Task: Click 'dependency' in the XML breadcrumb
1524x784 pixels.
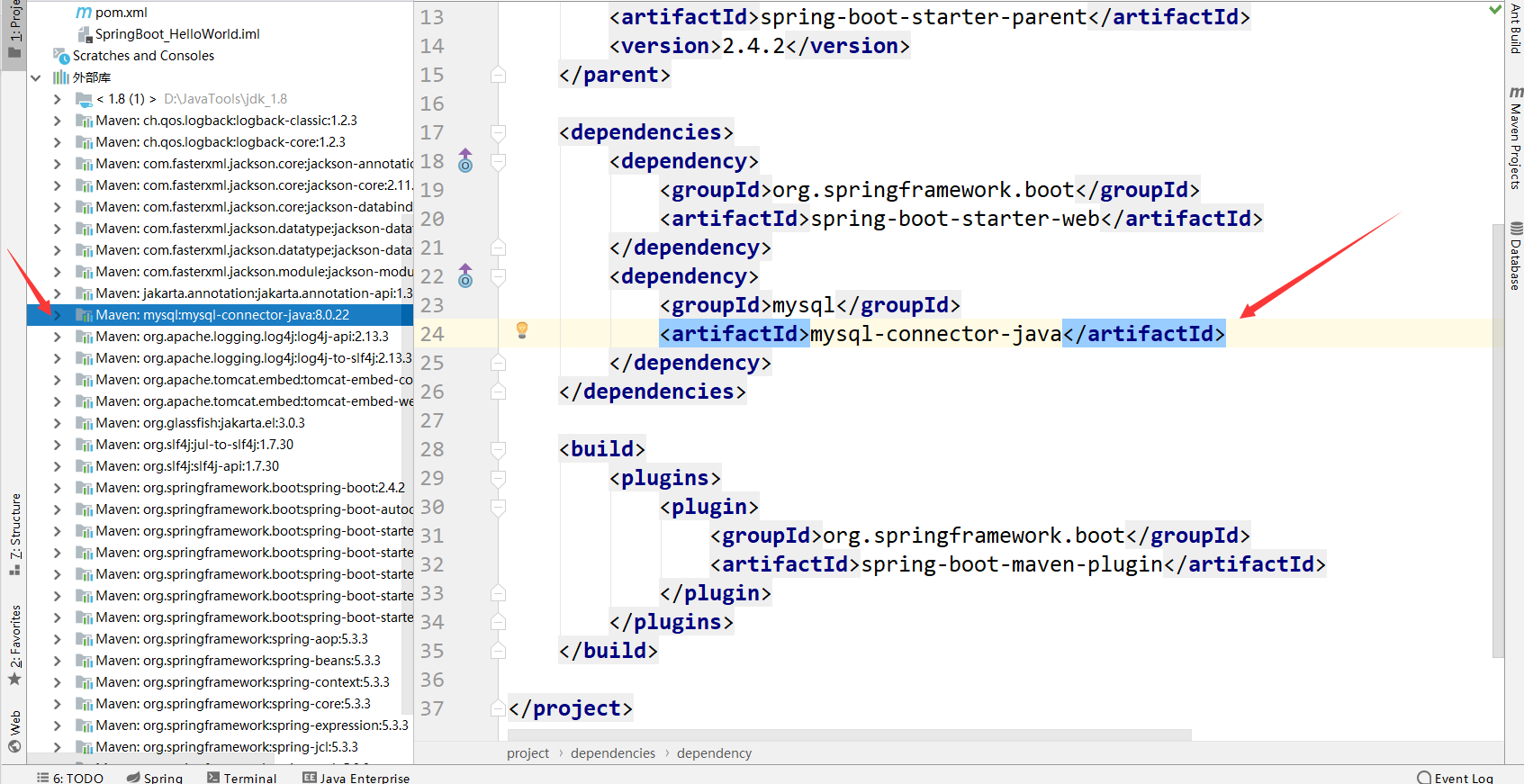Action: pyautogui.click(x=714, y=753)
